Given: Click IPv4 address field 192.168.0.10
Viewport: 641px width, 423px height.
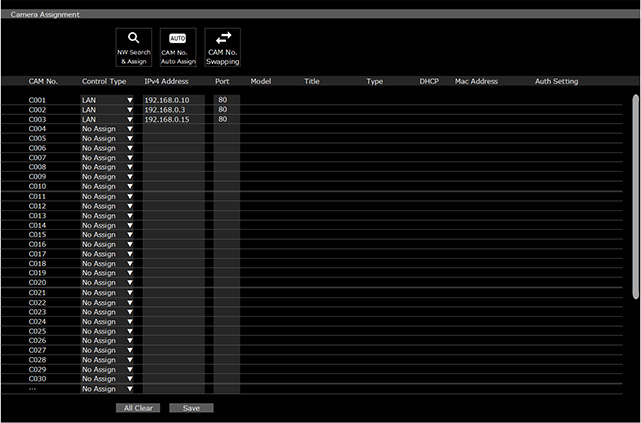Looking at the screenshot, I should pyautogui.click(x=174, y=100).
